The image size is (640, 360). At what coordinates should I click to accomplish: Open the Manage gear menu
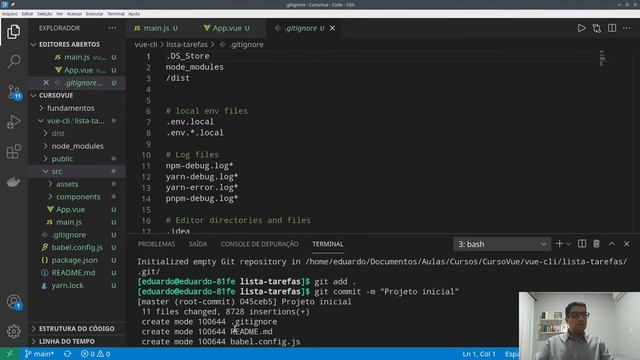[x=13, y=331]
